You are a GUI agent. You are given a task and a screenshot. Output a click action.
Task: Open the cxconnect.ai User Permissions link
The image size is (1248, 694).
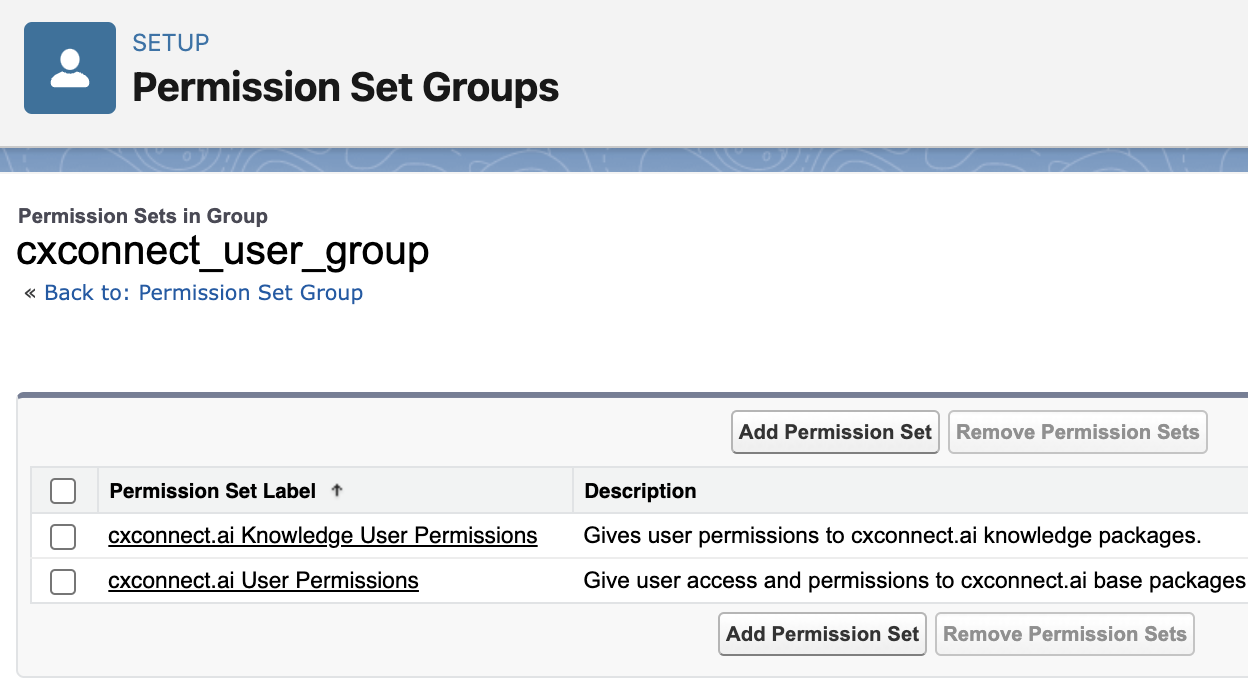point(263,580)
